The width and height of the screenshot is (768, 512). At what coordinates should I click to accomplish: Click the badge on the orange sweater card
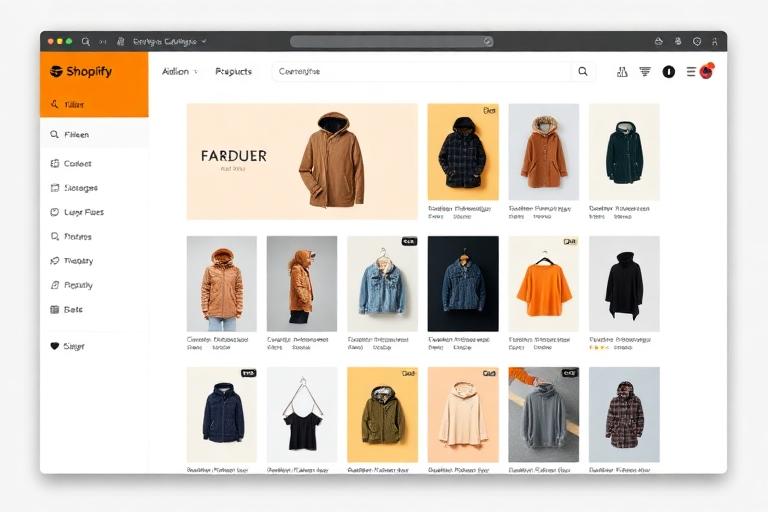[x=570, y=242]
